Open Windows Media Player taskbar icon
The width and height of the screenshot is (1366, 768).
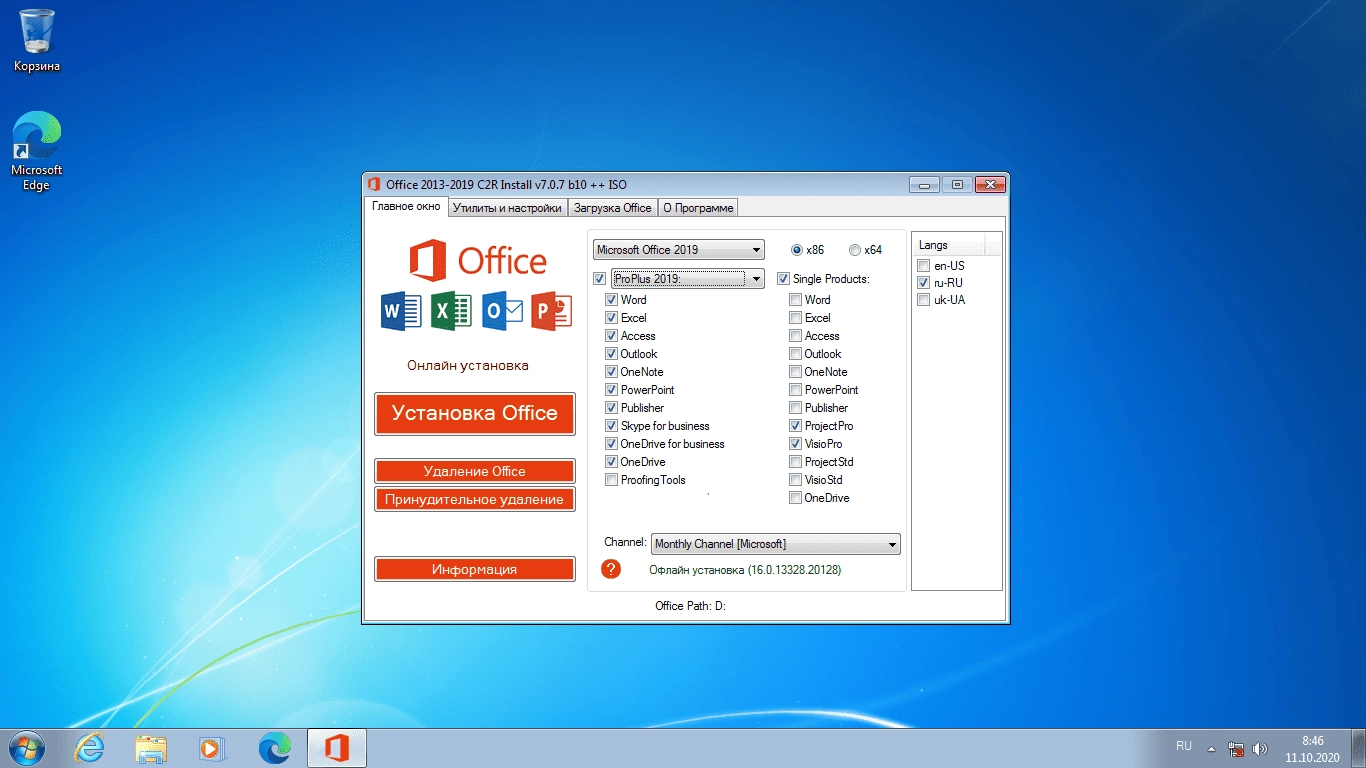pyautogui.click(x=212, y=748)
